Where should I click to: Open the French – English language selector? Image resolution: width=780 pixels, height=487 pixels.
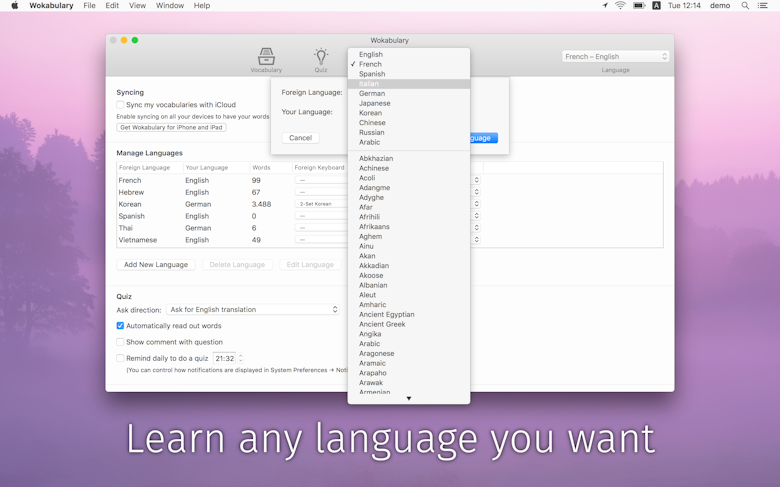pos(615,57)
